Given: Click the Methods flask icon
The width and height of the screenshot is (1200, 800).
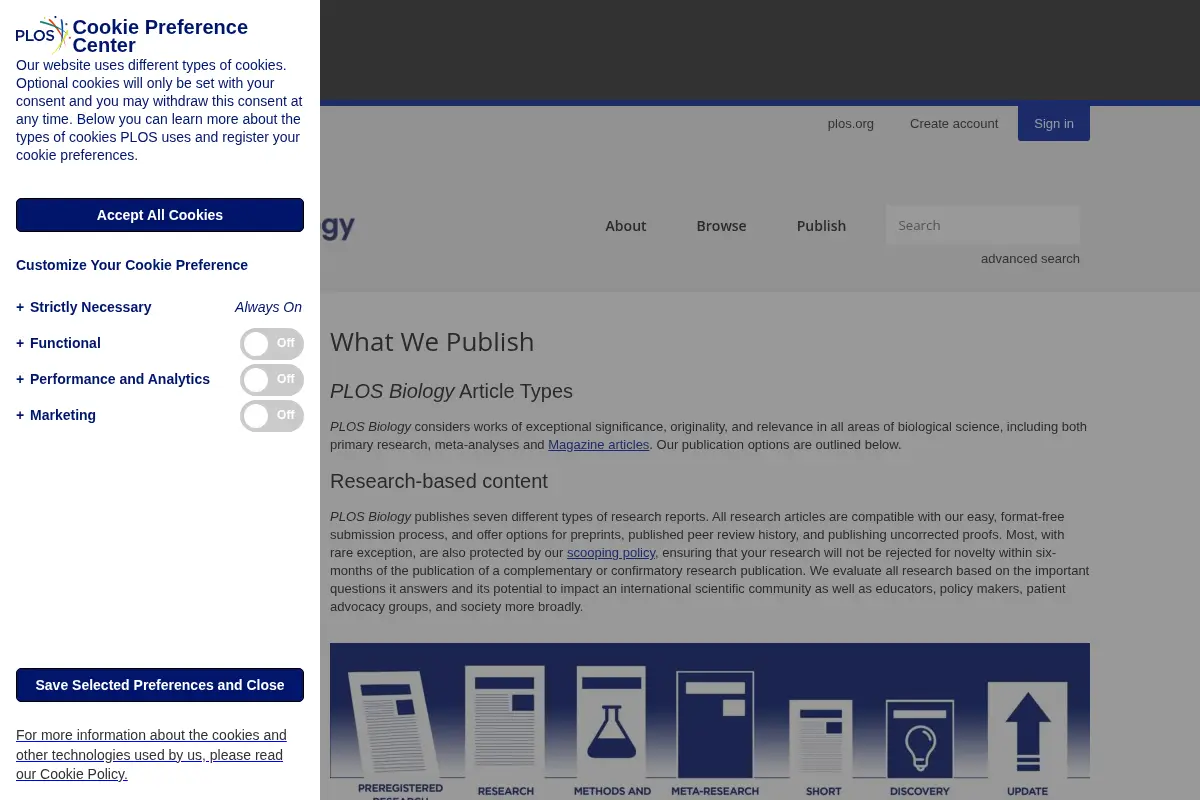Looking at the screenshot, I should (x=611, y=722).
